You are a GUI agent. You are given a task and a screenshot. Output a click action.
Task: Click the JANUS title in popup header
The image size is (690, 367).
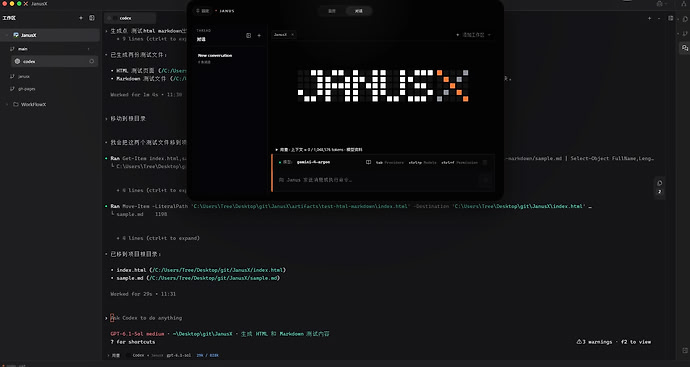(x=227, y=11)
